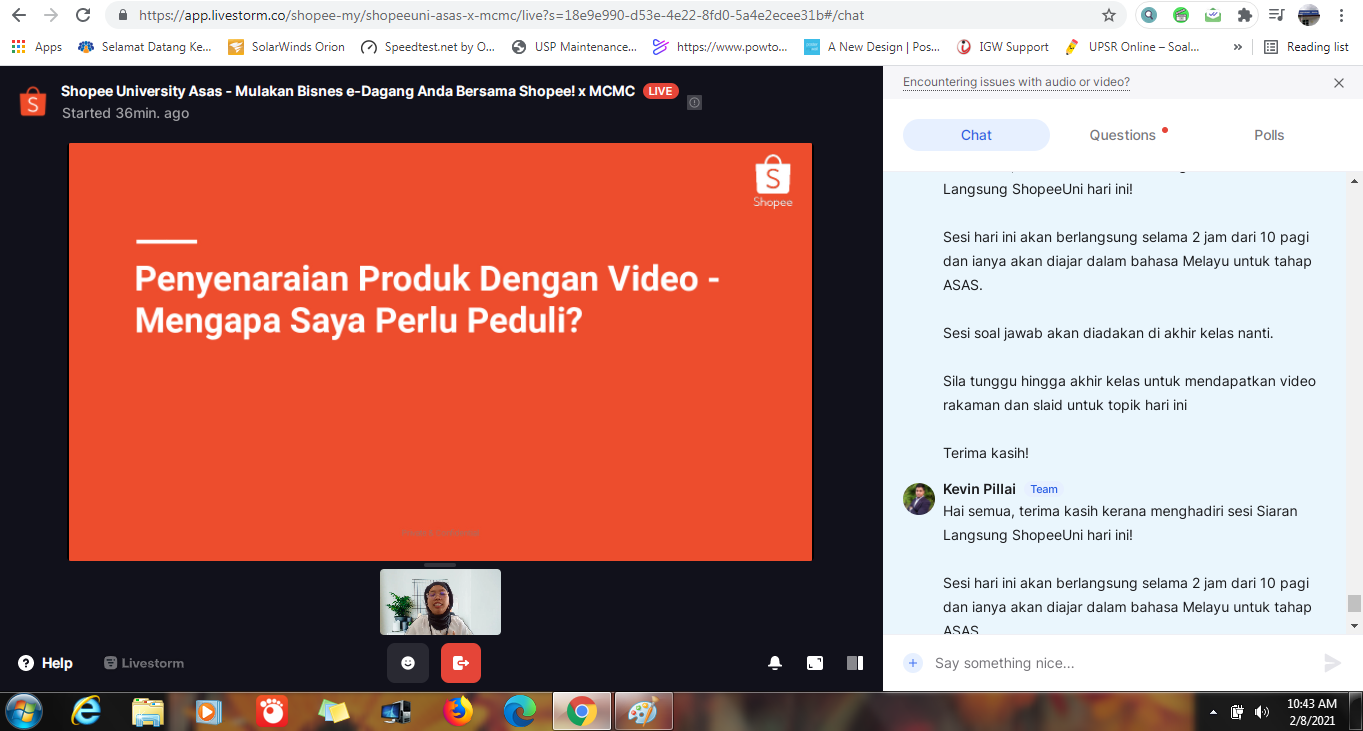Open the Help button at bottom left
The image size is (1363, 731).
(x=46, y=663)
